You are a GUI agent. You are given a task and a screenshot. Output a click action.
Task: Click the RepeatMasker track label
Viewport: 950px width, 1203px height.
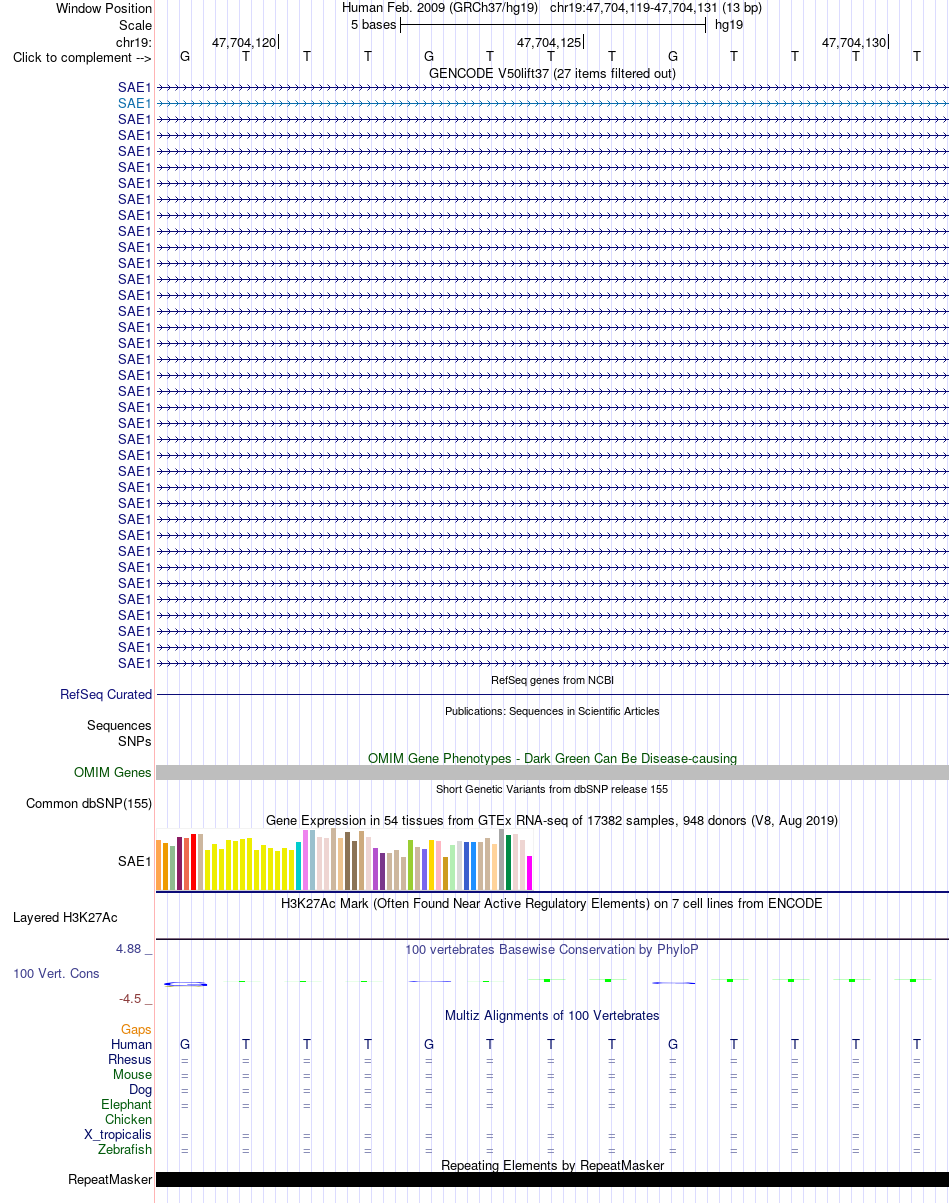click(110, 1179)
